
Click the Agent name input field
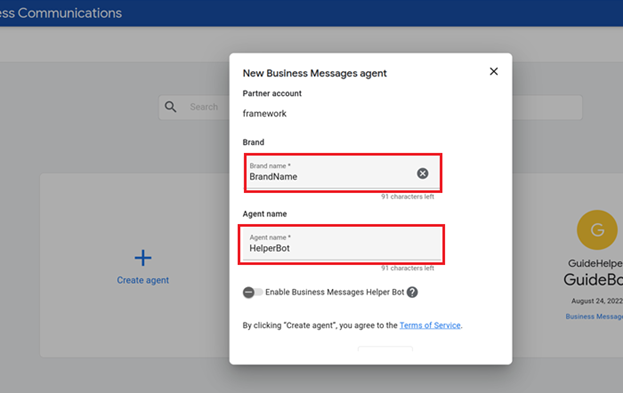341,244
